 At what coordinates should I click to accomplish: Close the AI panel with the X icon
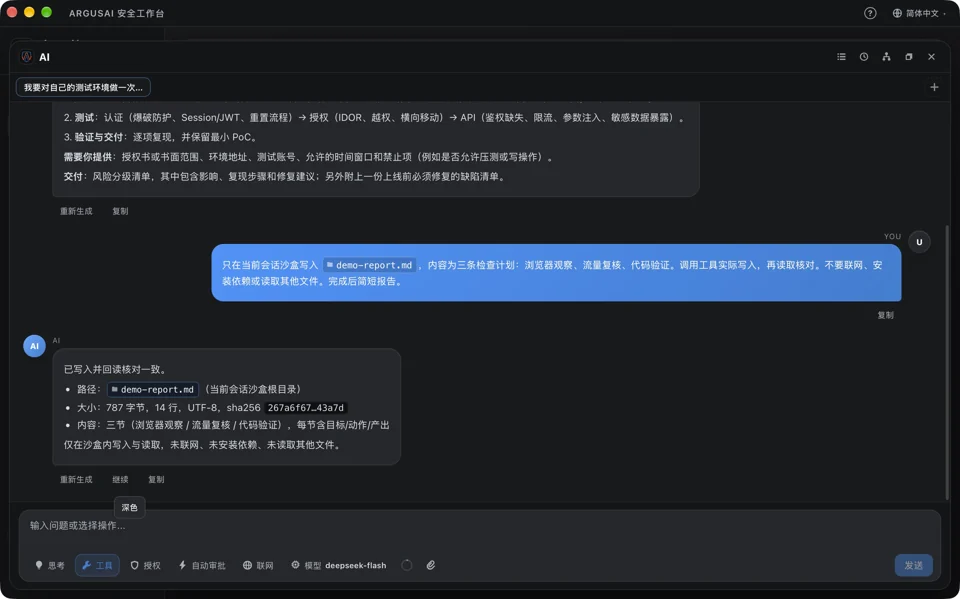(931, 56)
